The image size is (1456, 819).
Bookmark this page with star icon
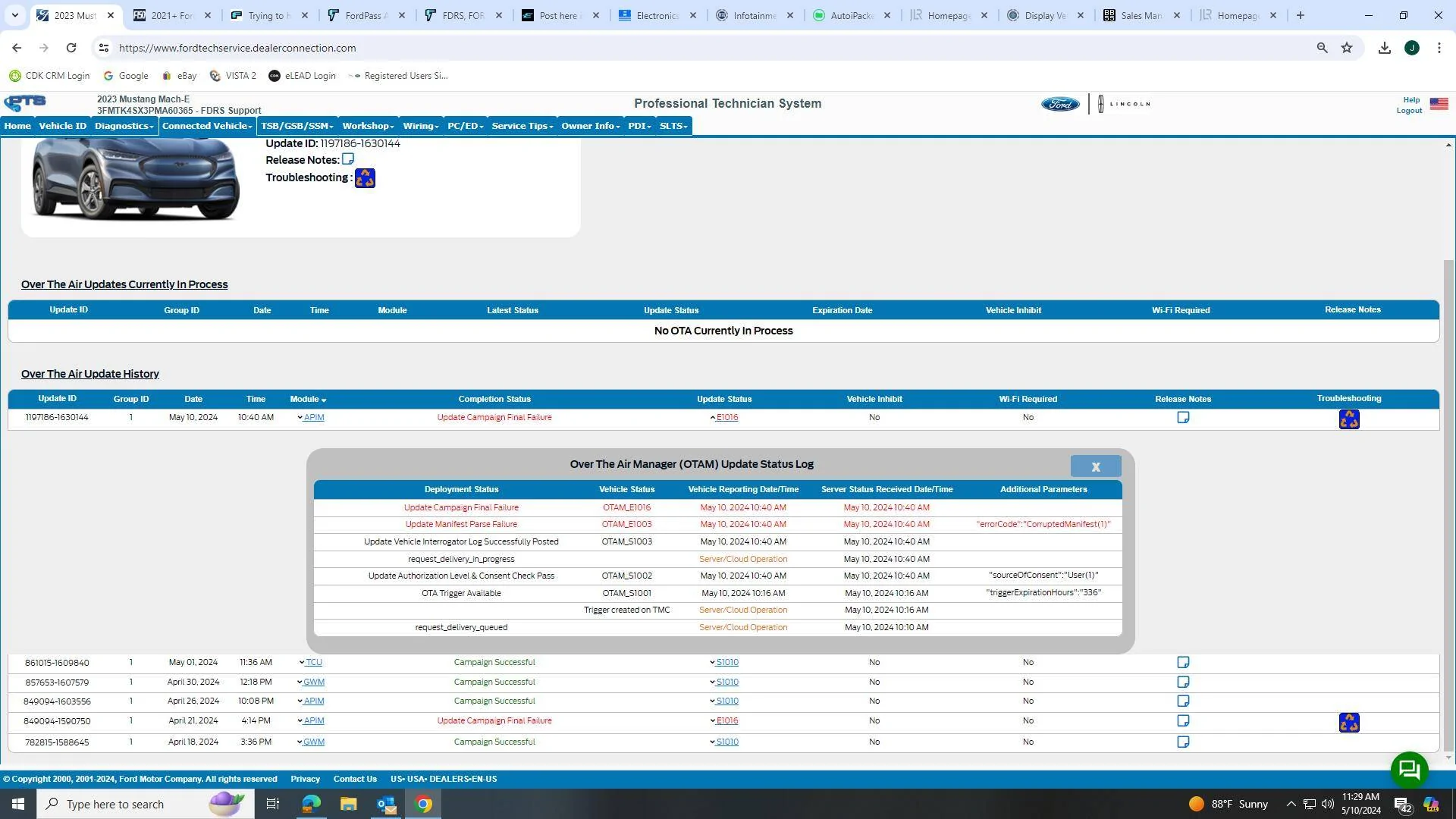coord(1347,48)
